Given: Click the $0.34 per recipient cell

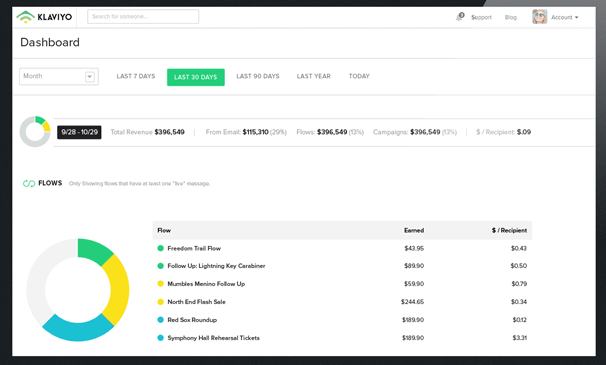Looking at the screenshot, I should pos(519,302).
